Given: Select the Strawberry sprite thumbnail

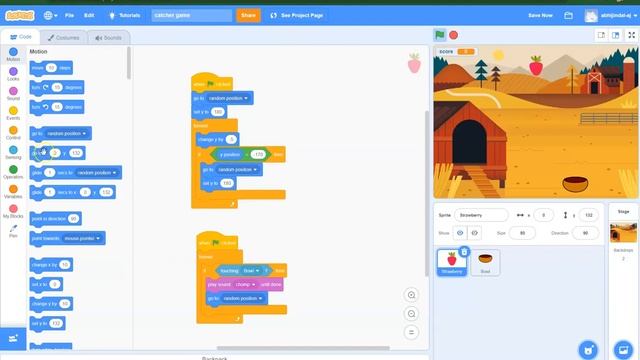Looking at the screenshot, I should [x=451, y=263].
